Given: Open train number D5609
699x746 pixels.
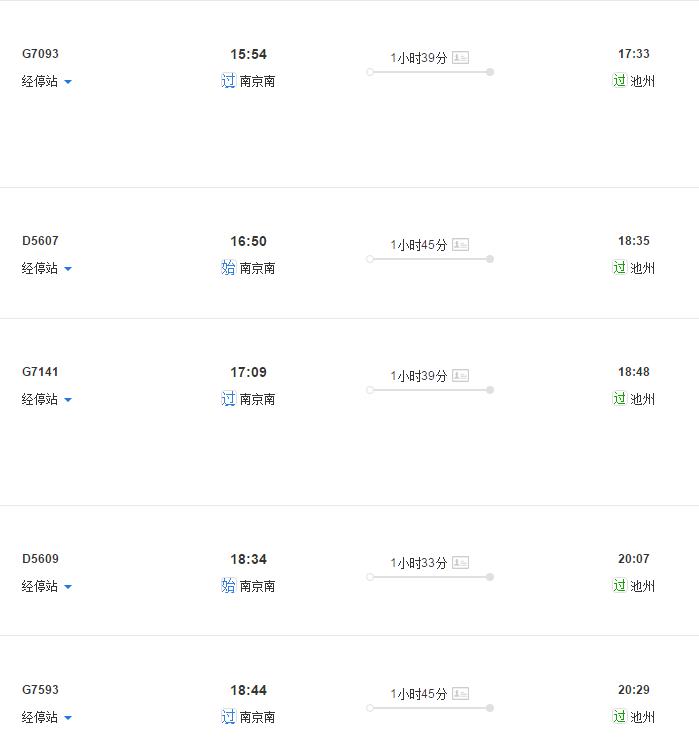Looking at the screenshot, I should pyautogui.click(x=40, y=559).
